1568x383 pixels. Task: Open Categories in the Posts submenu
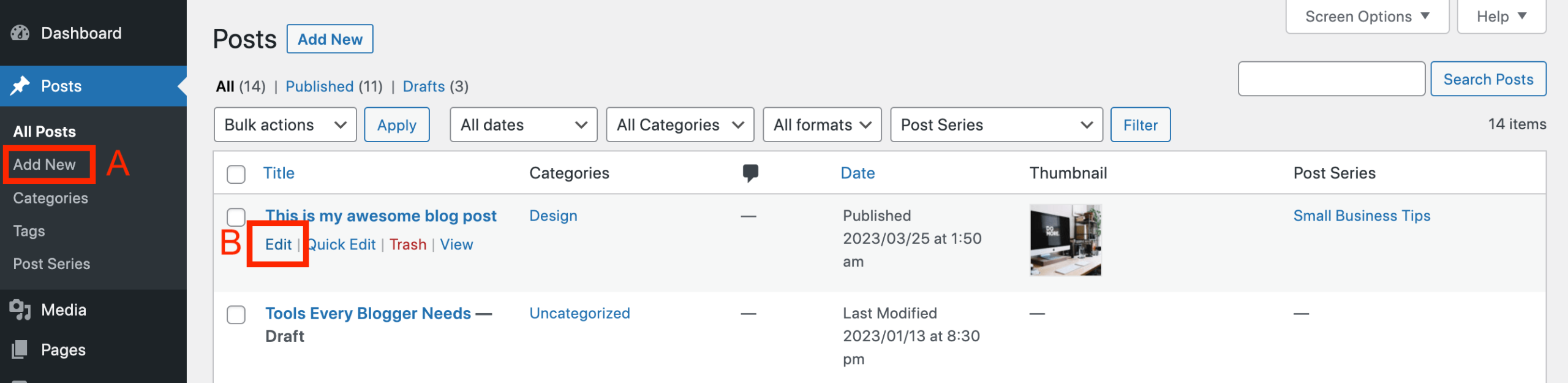click(51, 198)
